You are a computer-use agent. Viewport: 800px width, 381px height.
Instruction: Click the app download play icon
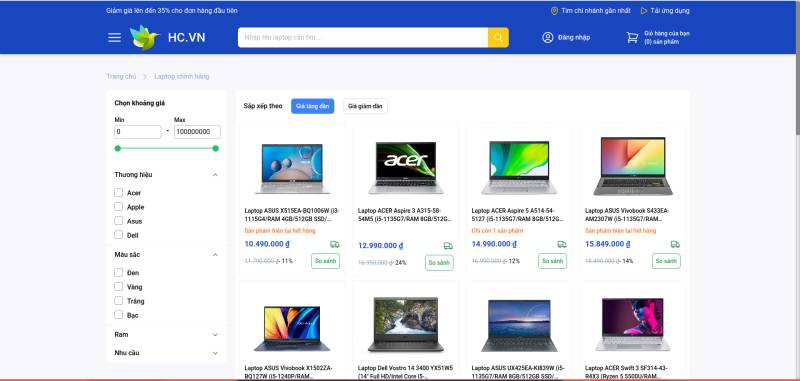click(x=644, y=11)
